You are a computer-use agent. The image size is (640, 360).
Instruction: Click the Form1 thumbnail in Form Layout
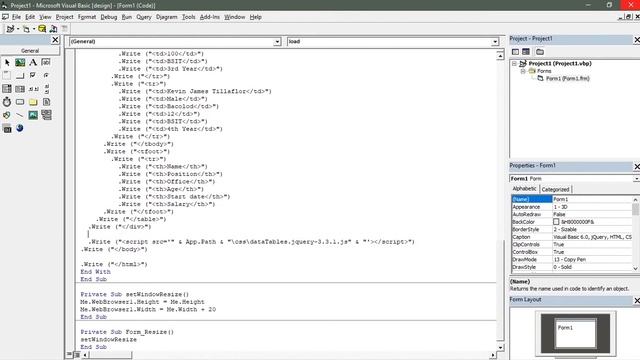coord(576,333)
